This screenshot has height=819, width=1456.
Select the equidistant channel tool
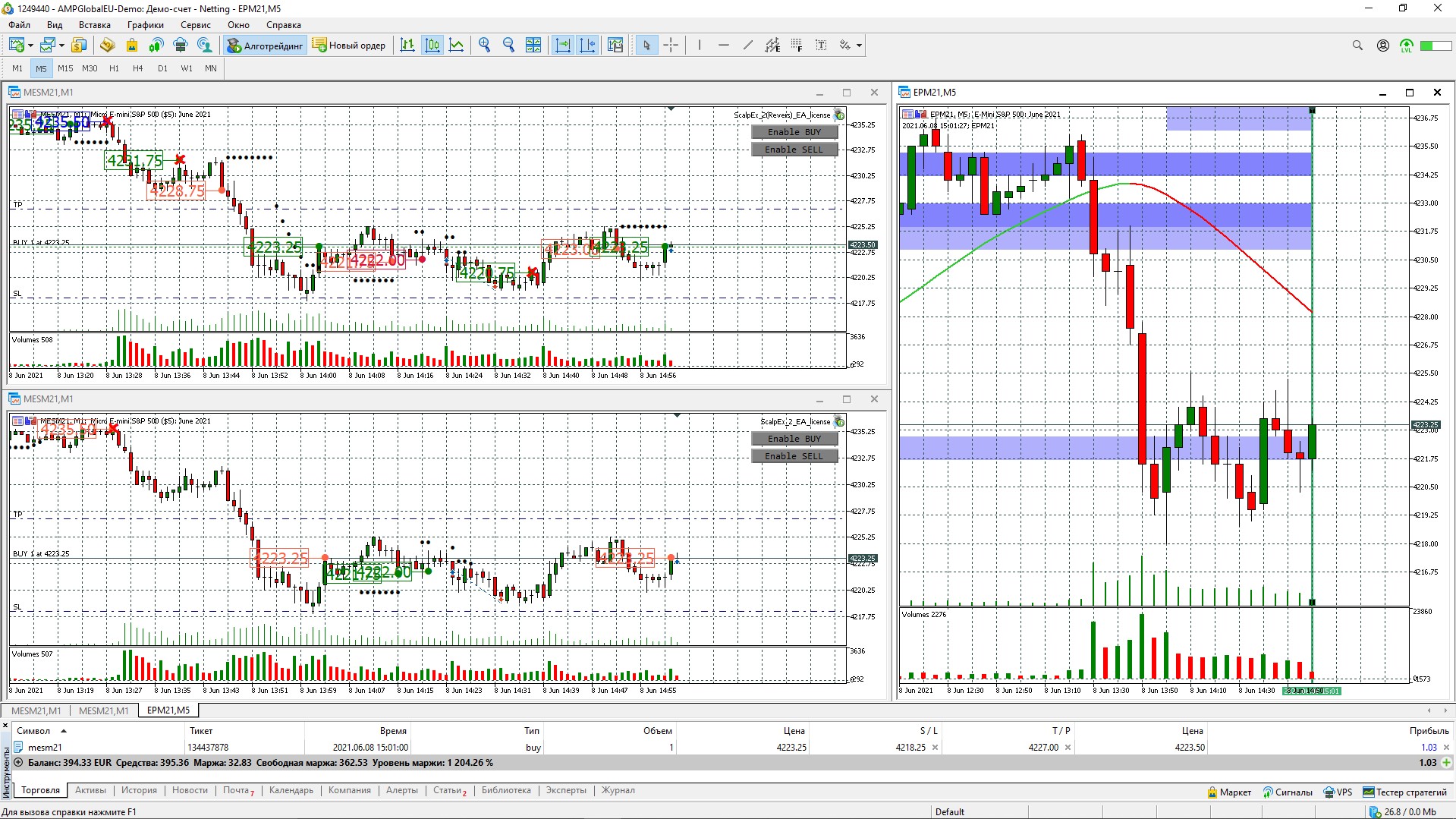point(772,46)
